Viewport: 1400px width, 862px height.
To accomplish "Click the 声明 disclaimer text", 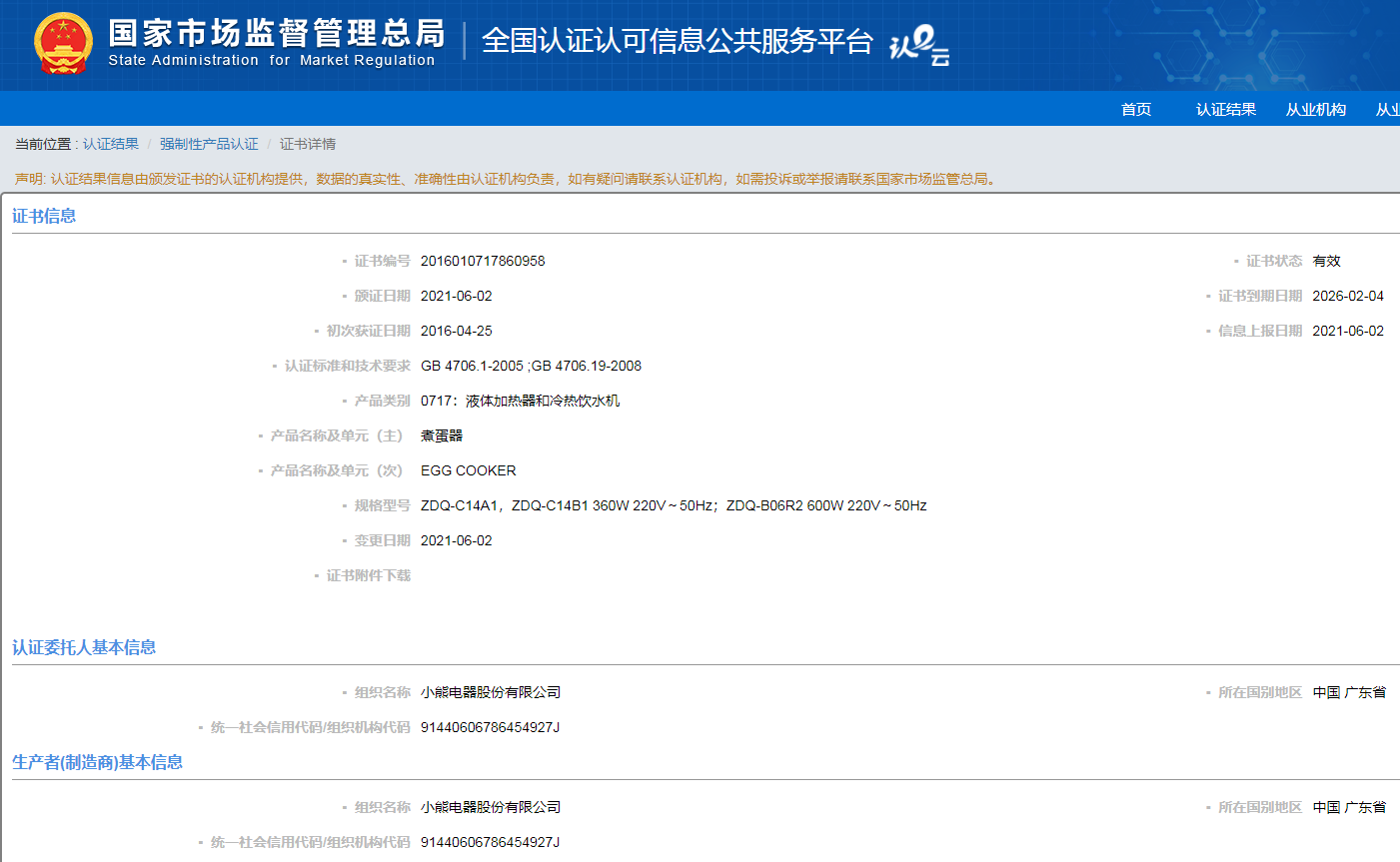I will coord(506,179).
